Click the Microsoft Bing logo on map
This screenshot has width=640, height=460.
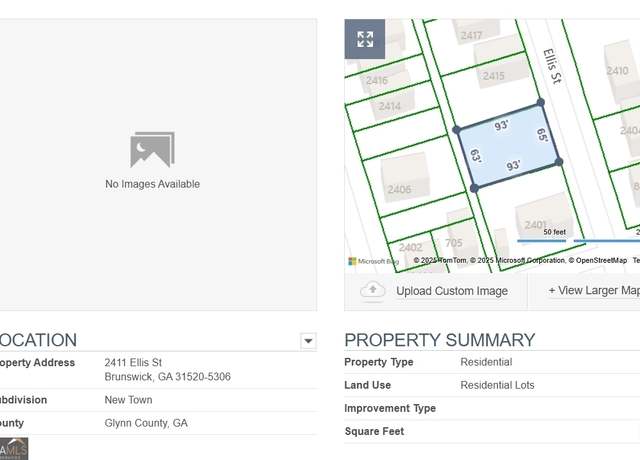(x=373, y=261)
